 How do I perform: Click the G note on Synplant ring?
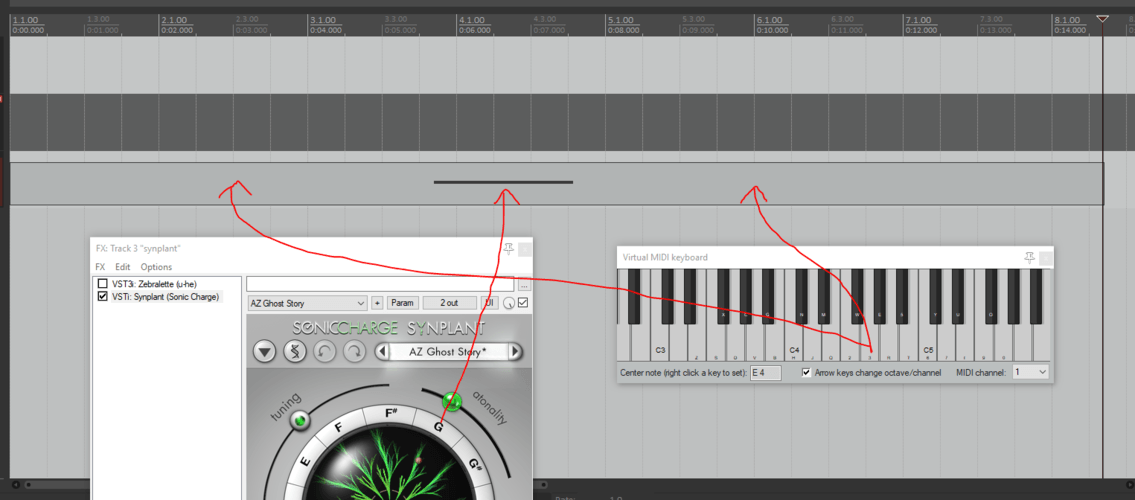tap(439, 427)
